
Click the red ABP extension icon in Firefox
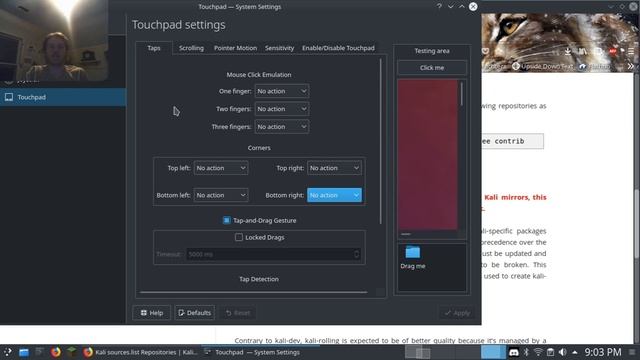[x=613, y=51]
